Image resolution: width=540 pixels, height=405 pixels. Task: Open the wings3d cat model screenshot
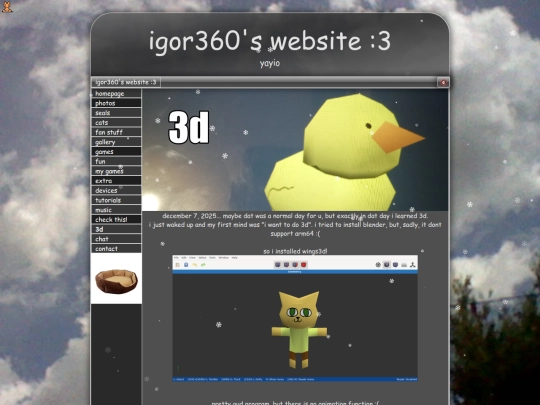(x=295, y=318)
